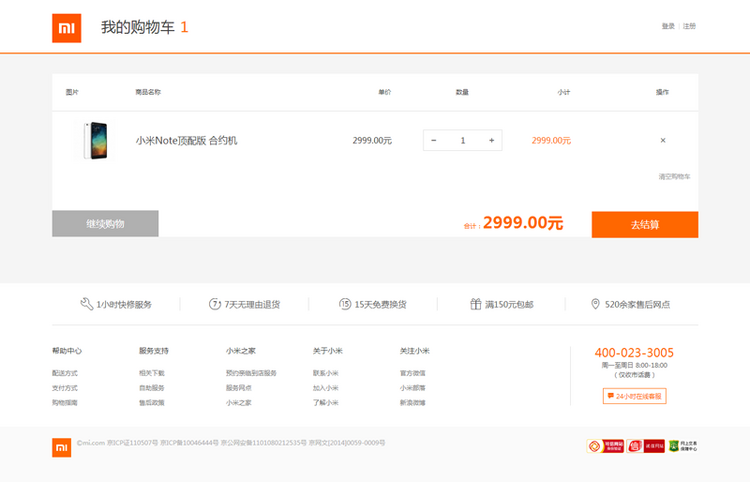
Task: Open the 服务网点 footer link
Action: click(239, 388)
